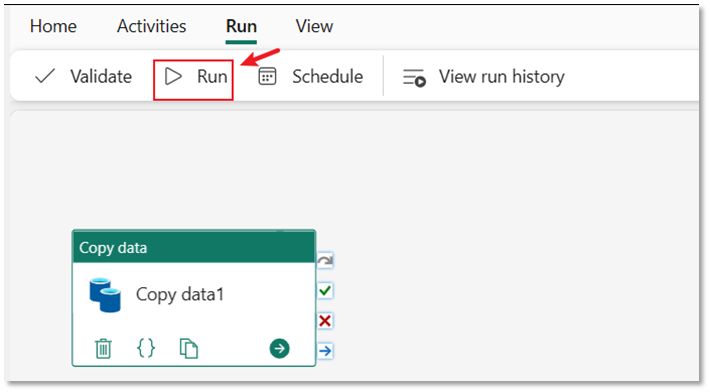Click the Run play triangle icon

click(173, 76)
